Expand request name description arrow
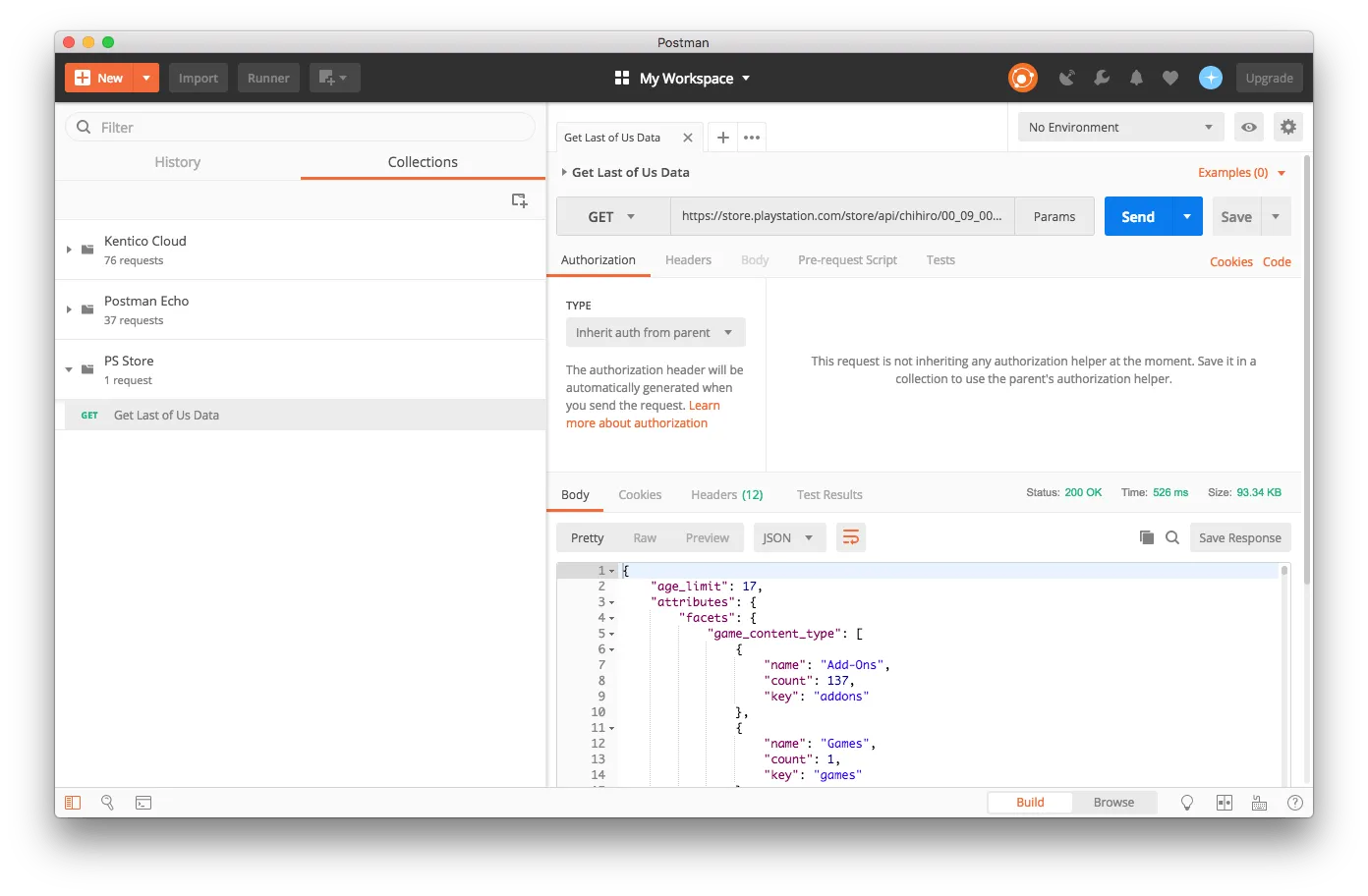Image resolution: width=1368 pixels, height=896 pixels. (564, 172)
